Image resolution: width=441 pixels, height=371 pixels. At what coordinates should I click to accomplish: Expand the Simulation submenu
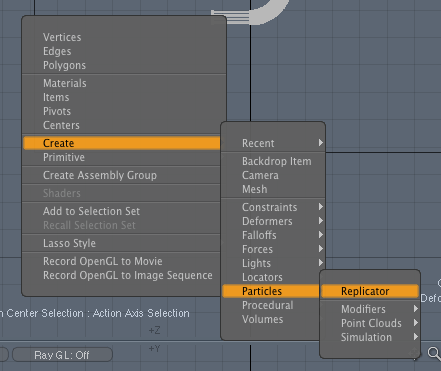[x=370, y=337]
